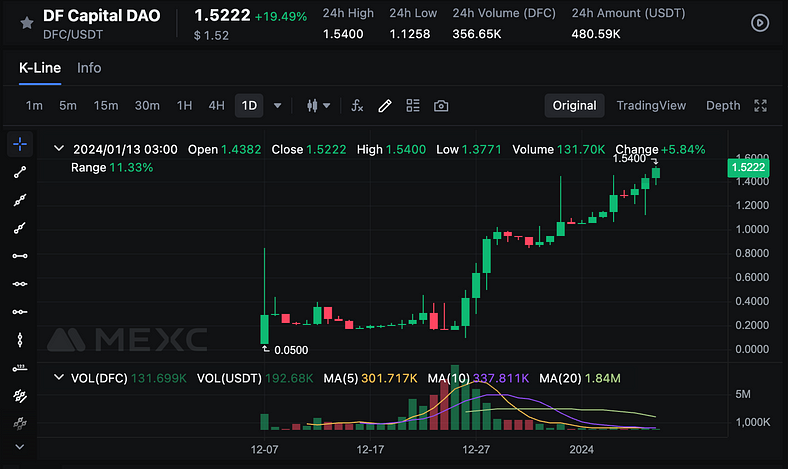
Task: Switch to the K-Line tab
Action: pos(40,68)
